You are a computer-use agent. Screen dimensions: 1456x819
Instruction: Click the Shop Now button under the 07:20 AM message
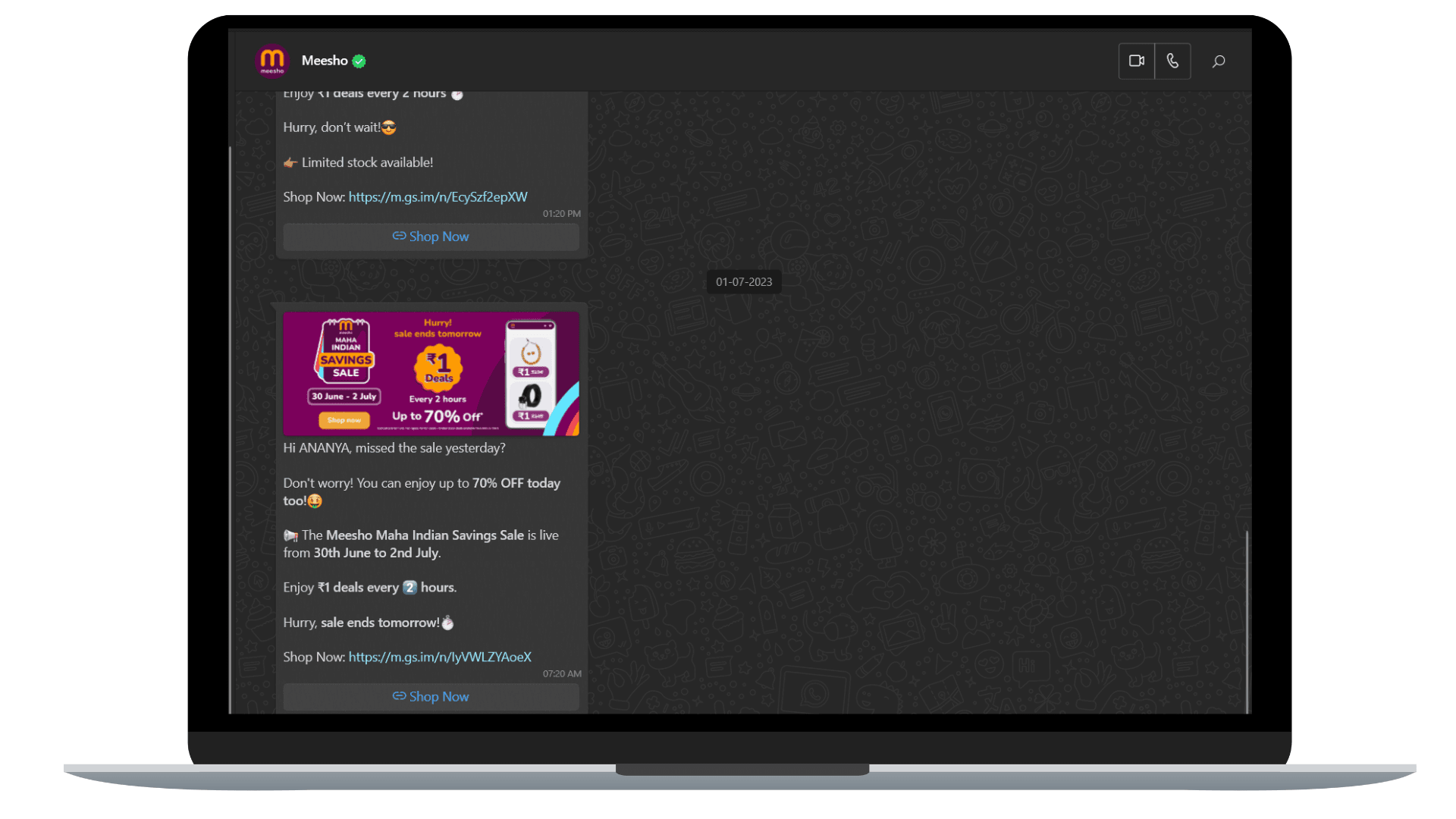pos(431,696)
